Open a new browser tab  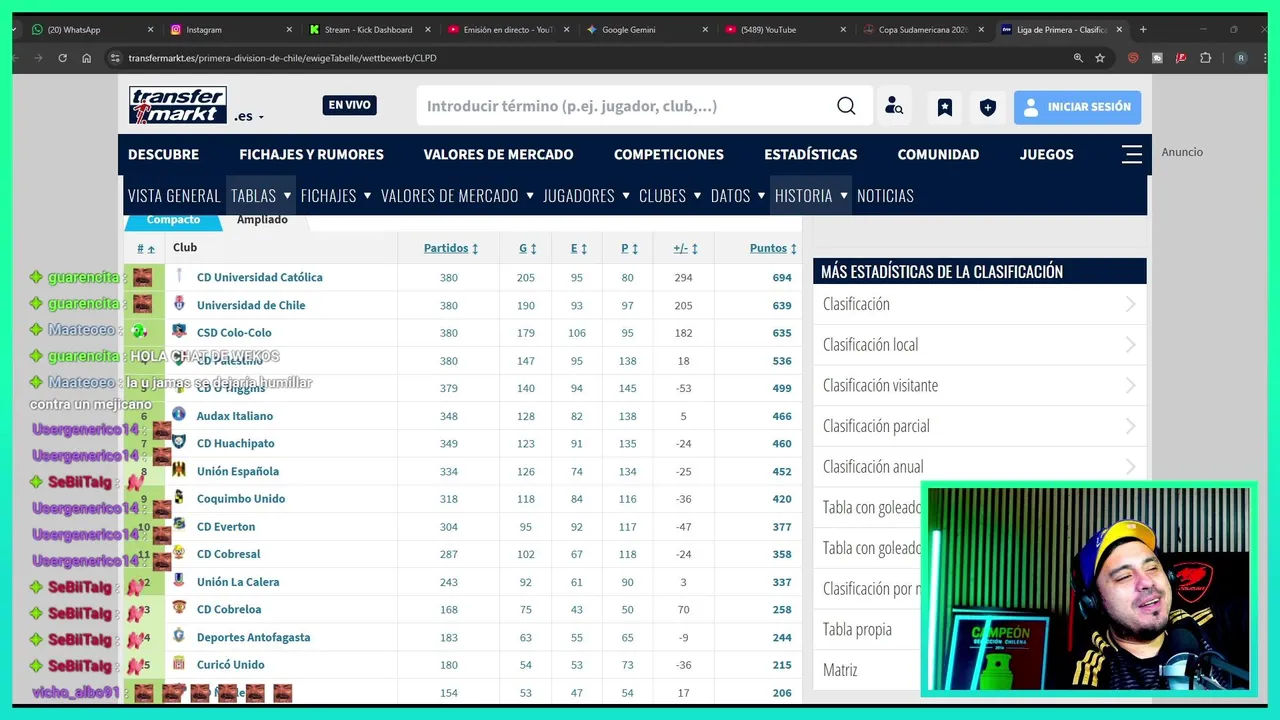1143,30
